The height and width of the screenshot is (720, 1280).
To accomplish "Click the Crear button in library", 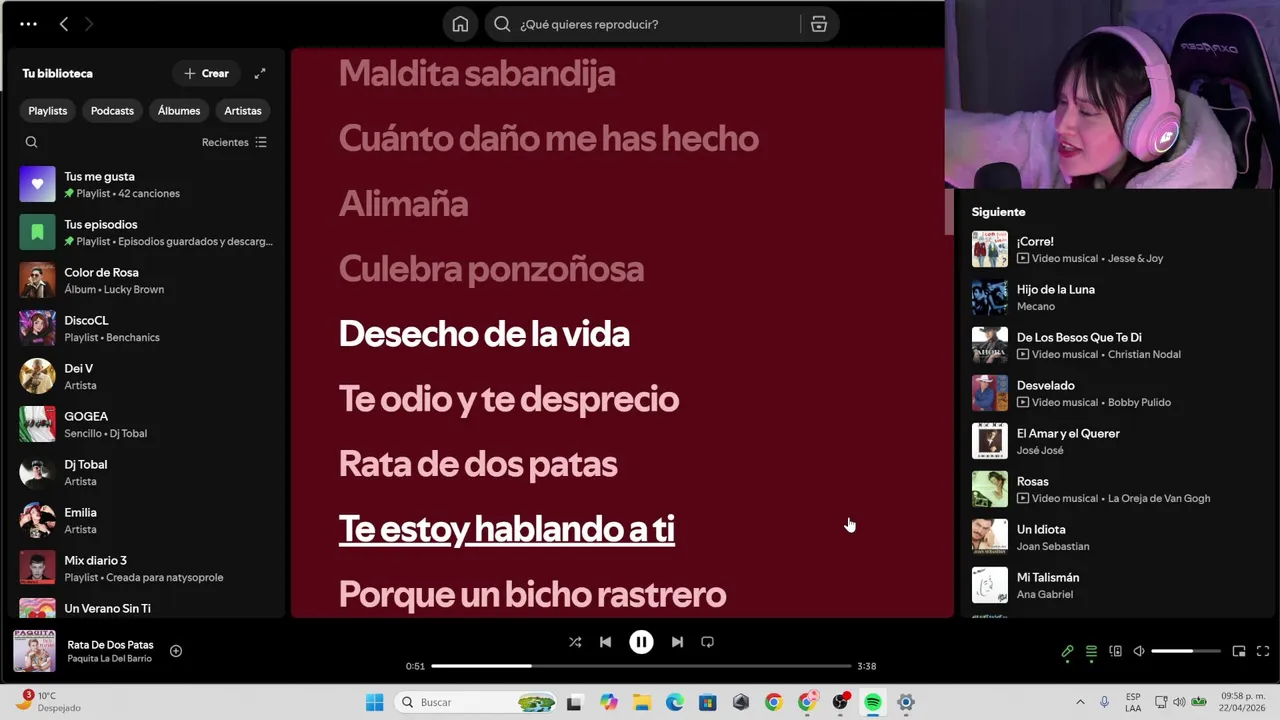I will [x=206, y=73].
